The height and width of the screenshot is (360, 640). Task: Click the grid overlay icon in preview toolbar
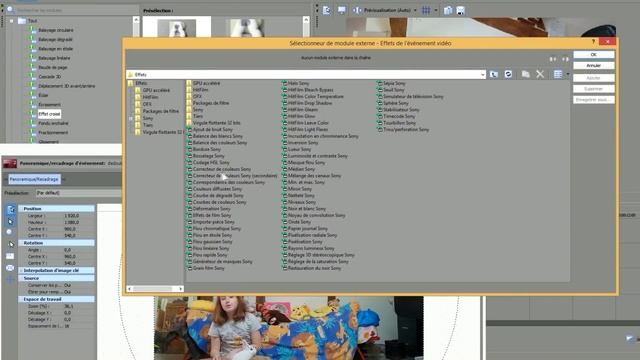[426, 11]
